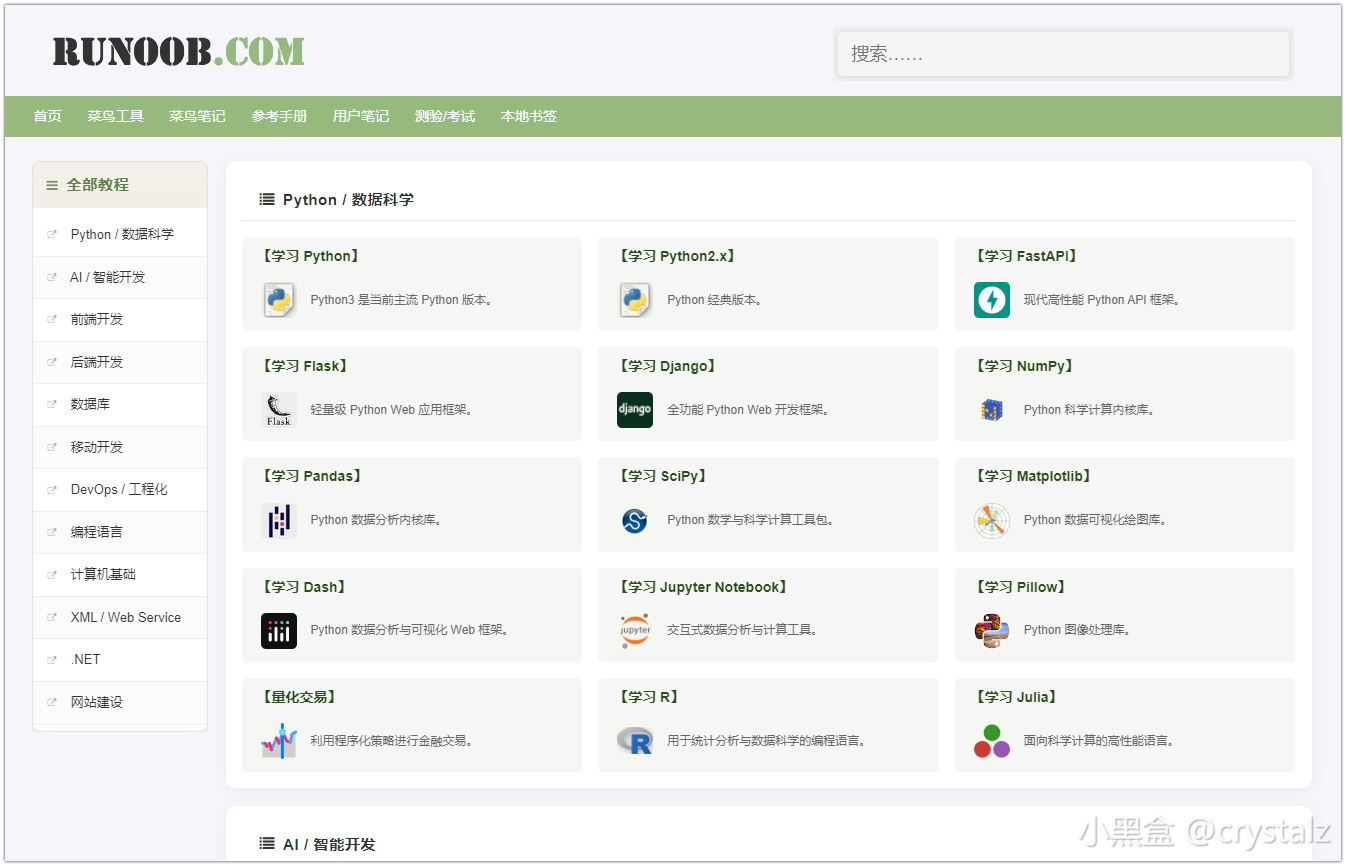
Task: Open 本地书签 in the navigation bar
Action: [529, 116]
